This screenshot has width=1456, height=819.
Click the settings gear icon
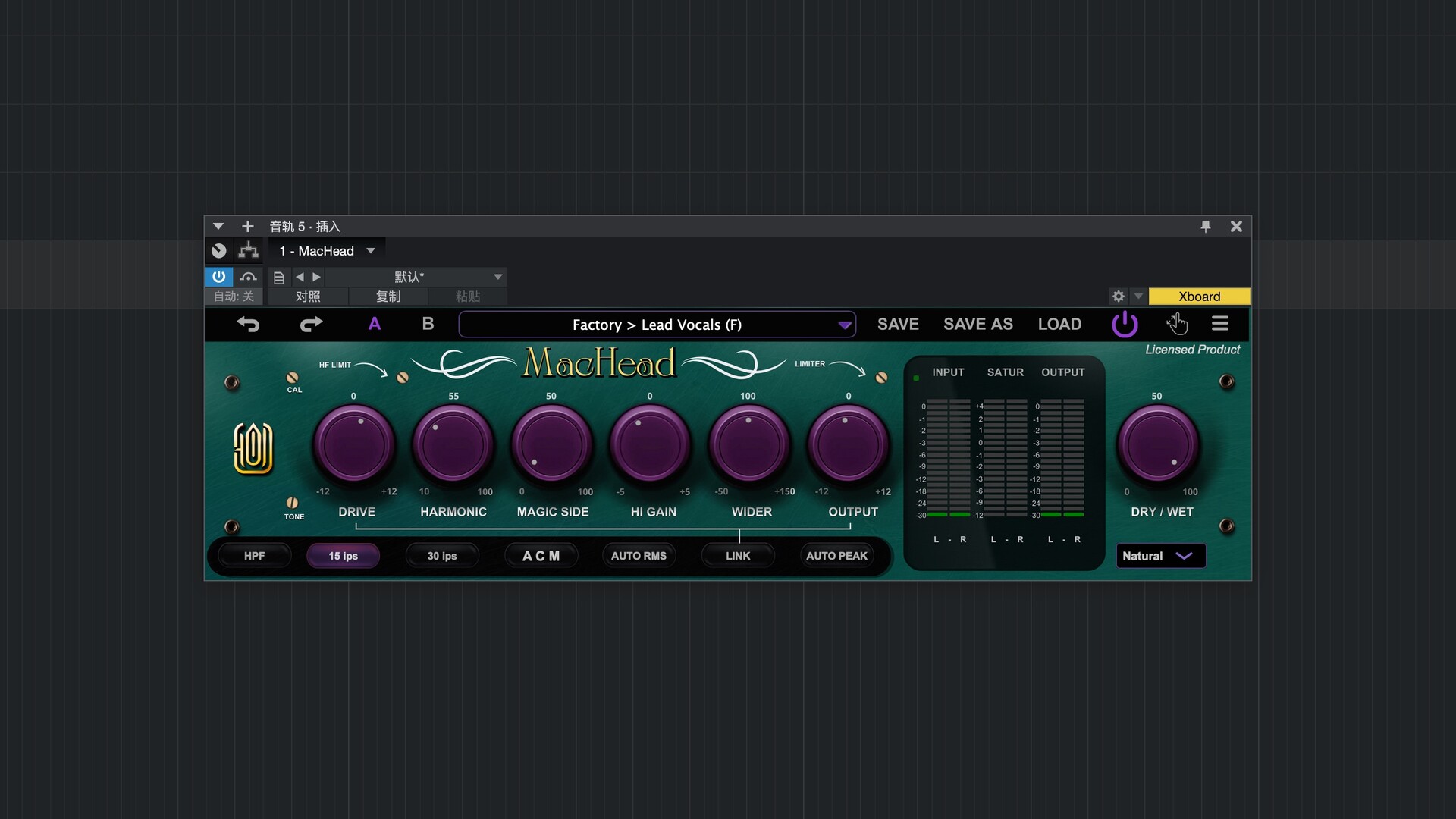click(1118, 297)
